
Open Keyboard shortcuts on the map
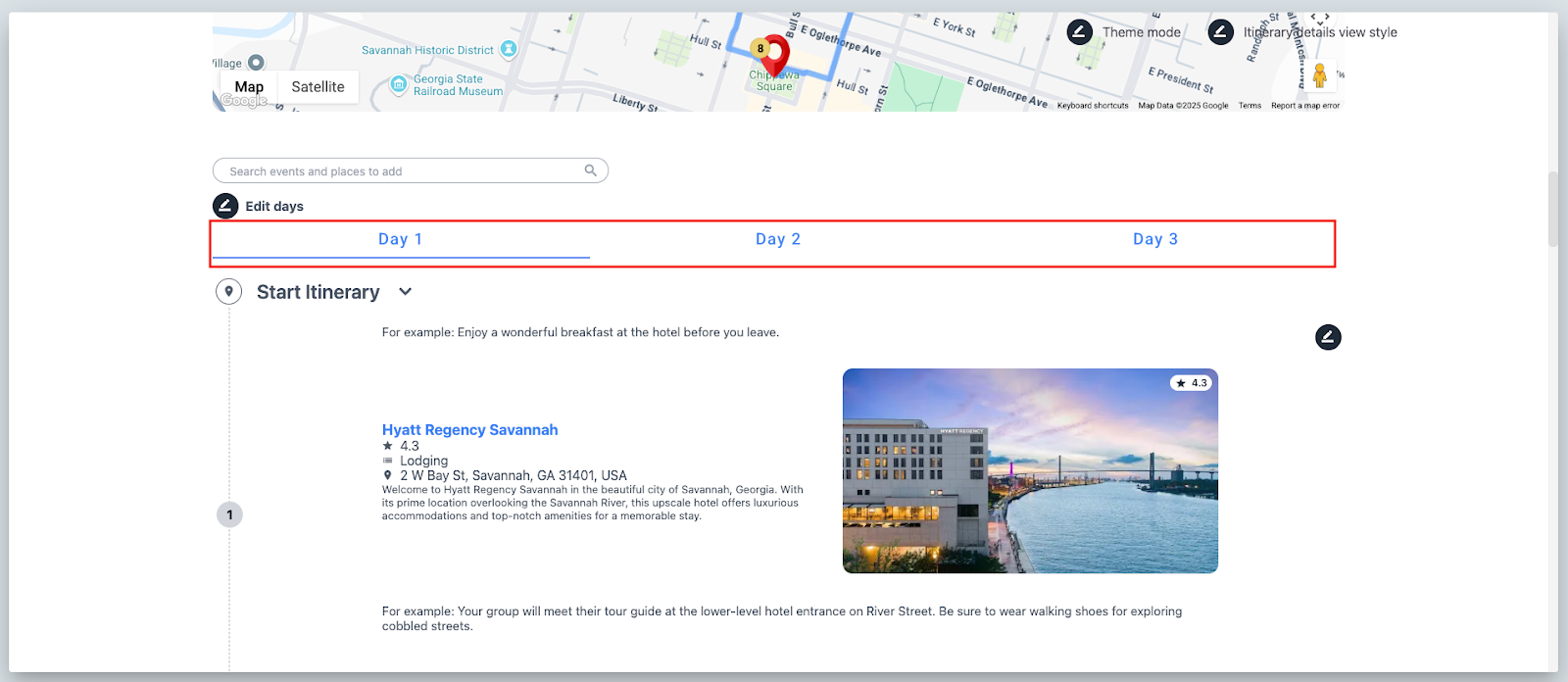[x=1093, y=105]
